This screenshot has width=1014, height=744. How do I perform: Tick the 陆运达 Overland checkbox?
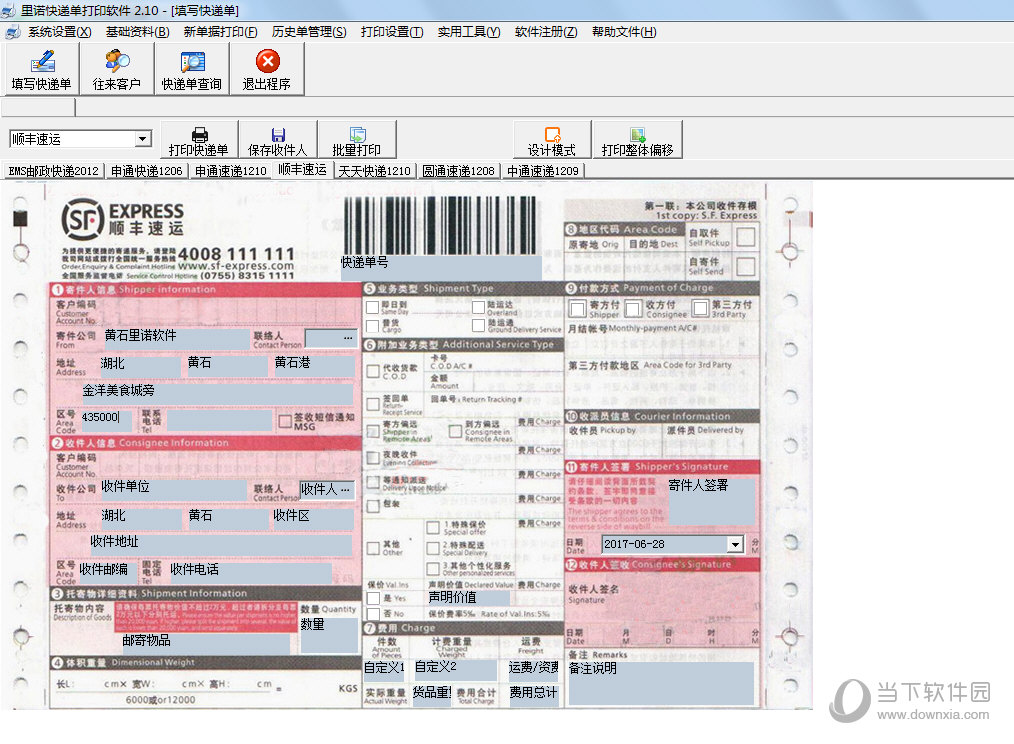(x=479, y=307)
